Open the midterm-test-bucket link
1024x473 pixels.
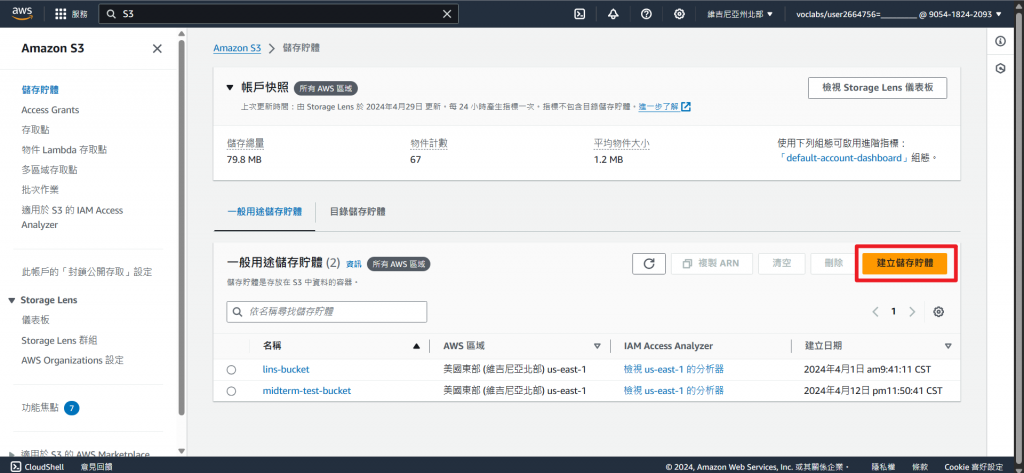pyautogui.click(x=306, y=391)
